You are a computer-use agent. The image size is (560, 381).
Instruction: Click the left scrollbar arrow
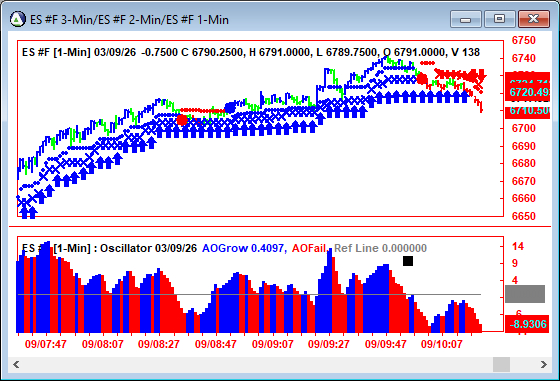16,365
